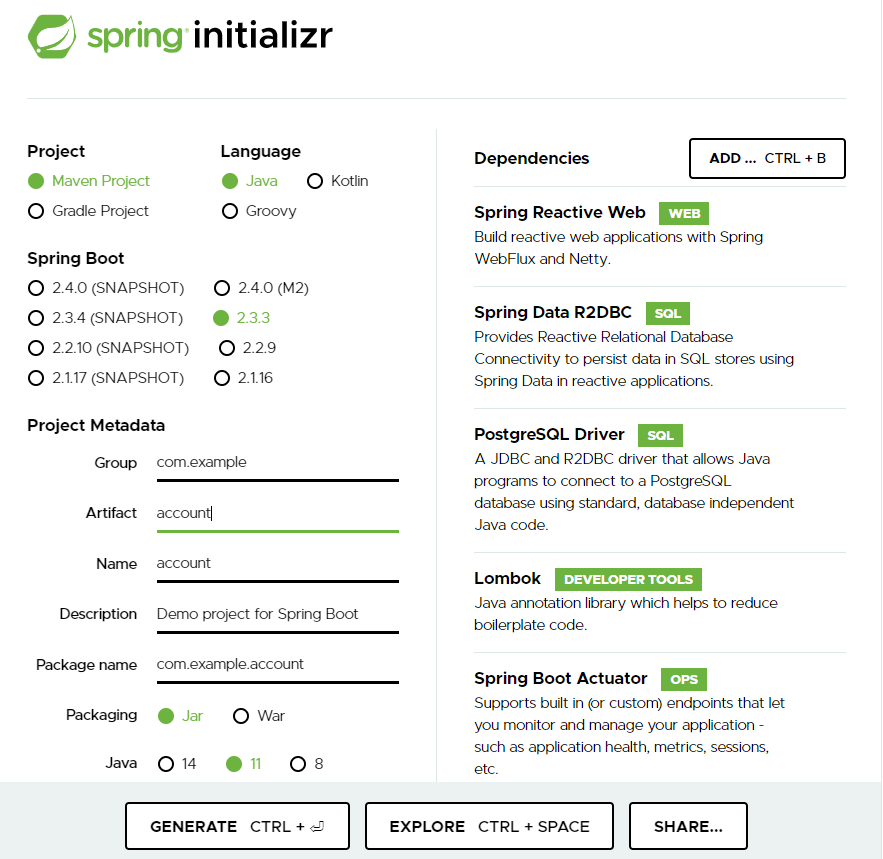Click the OPS badge on Spring Boot Actuator

(683, 679)
